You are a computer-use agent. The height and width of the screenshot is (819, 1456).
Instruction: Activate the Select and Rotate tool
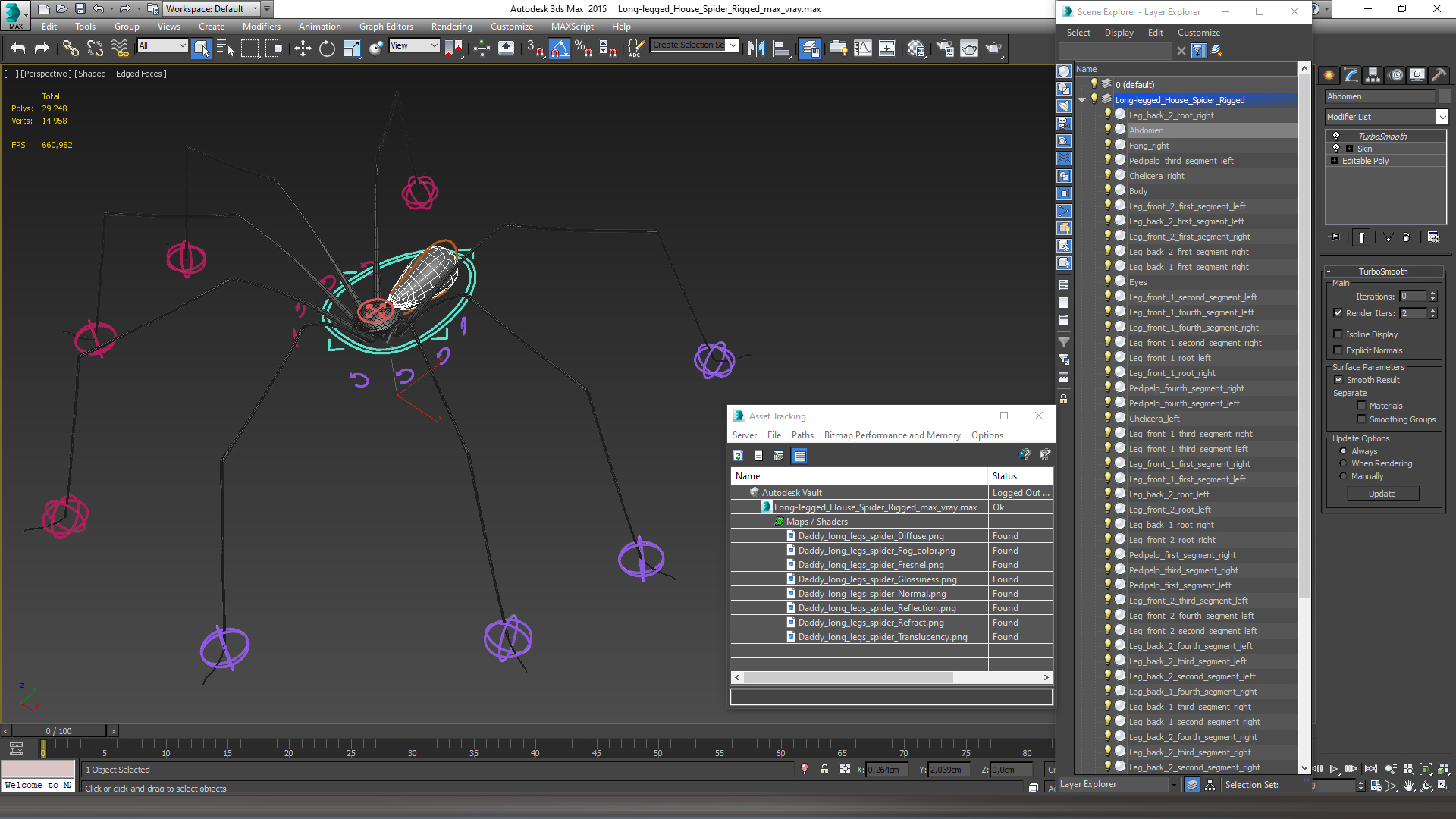click(x=327, y=49)
